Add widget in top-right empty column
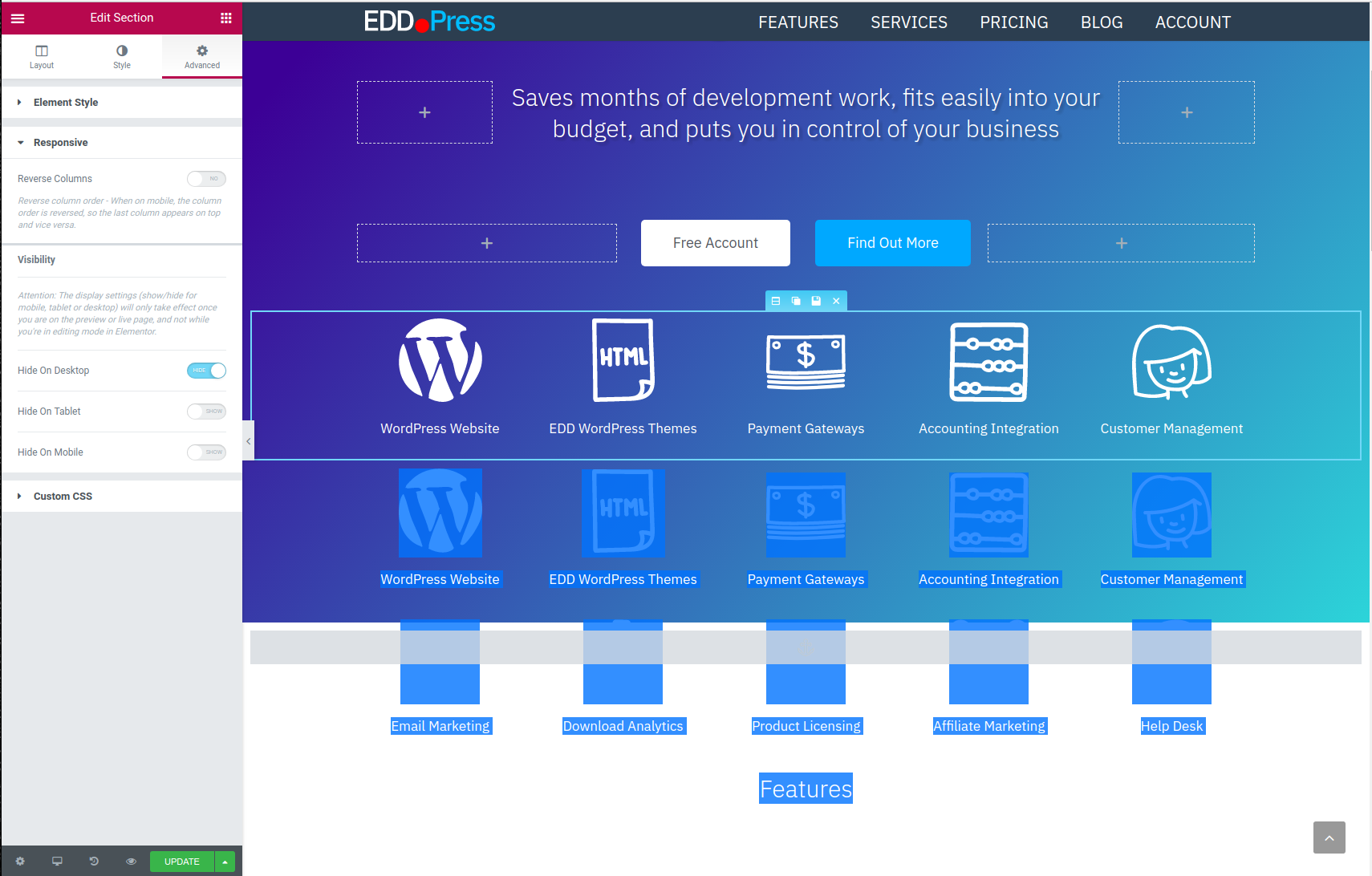Viewport: 1372px width, 876px height. pos(1187,112)
